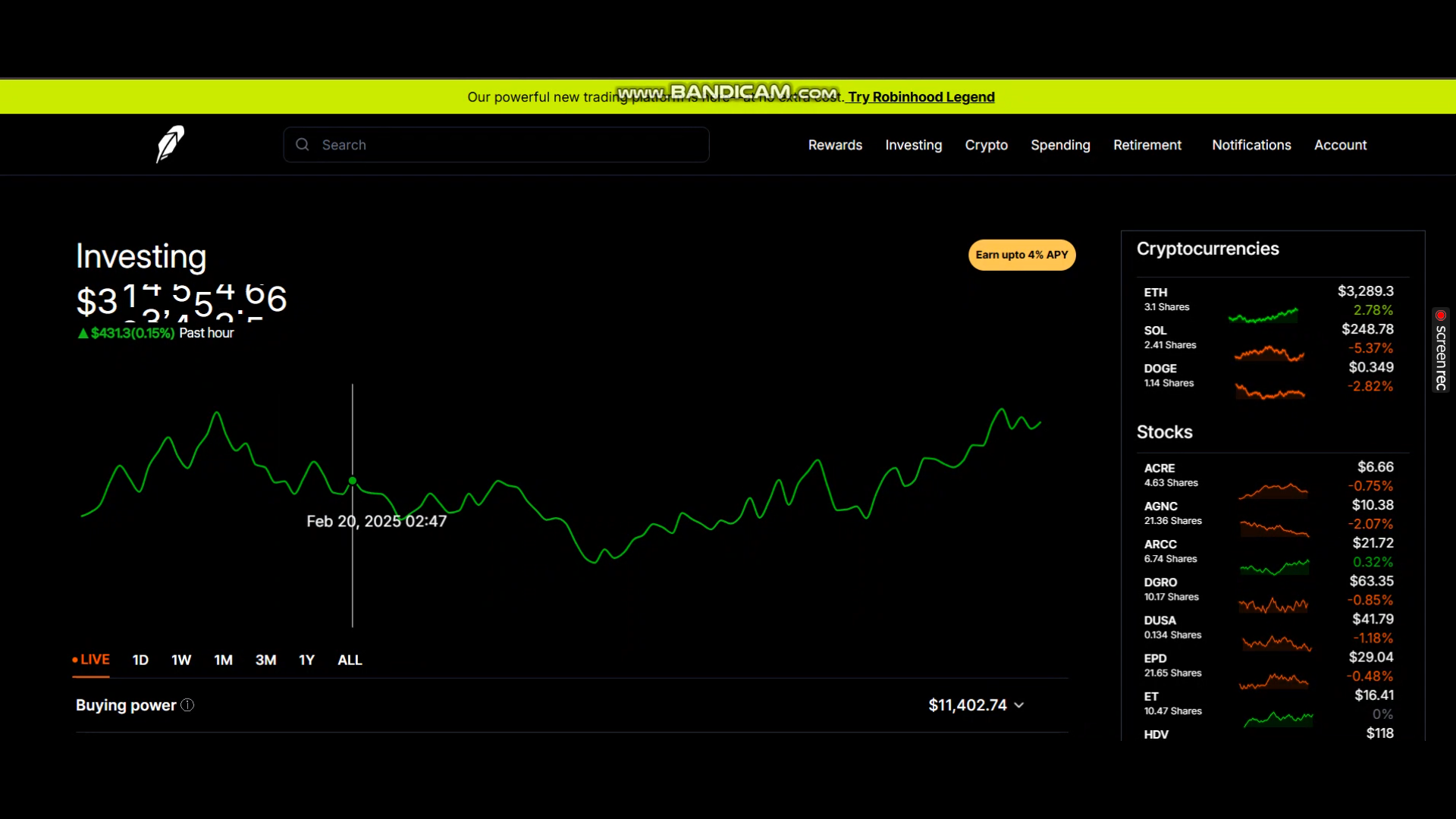Switch to the 1D chart tab

(140, 660)
